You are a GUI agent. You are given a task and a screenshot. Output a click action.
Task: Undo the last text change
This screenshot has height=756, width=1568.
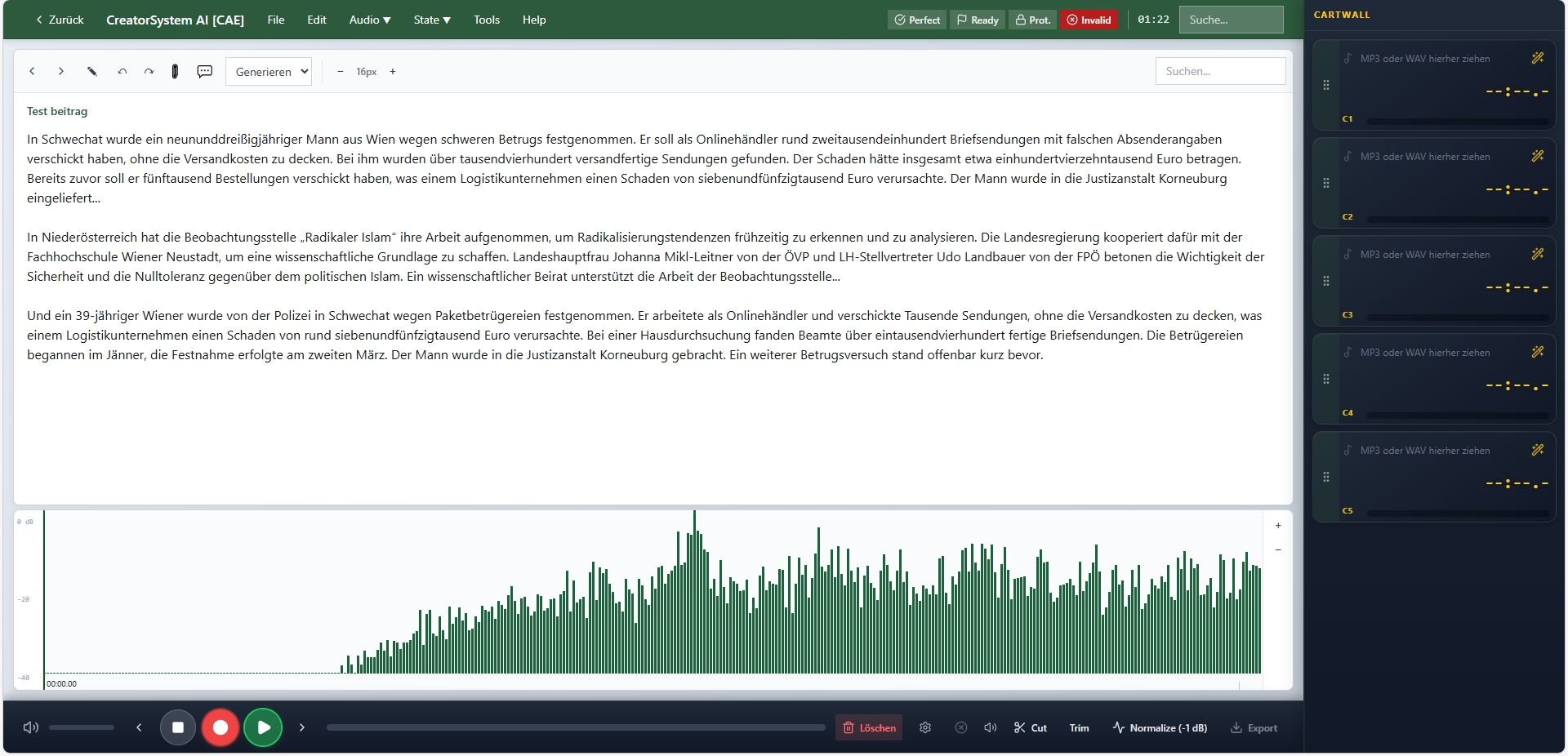click(122, 72)
